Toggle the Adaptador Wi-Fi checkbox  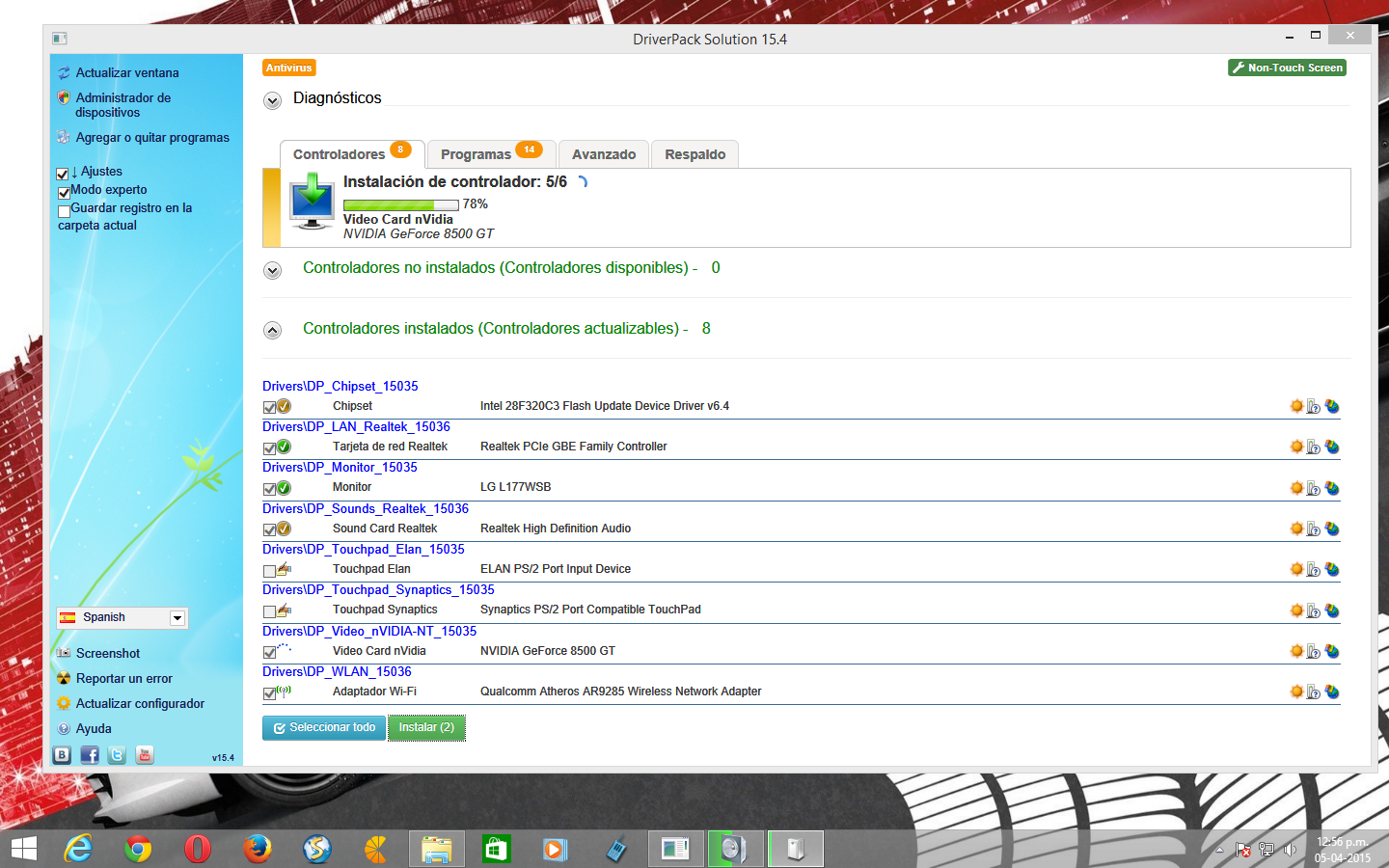point(269,693)
